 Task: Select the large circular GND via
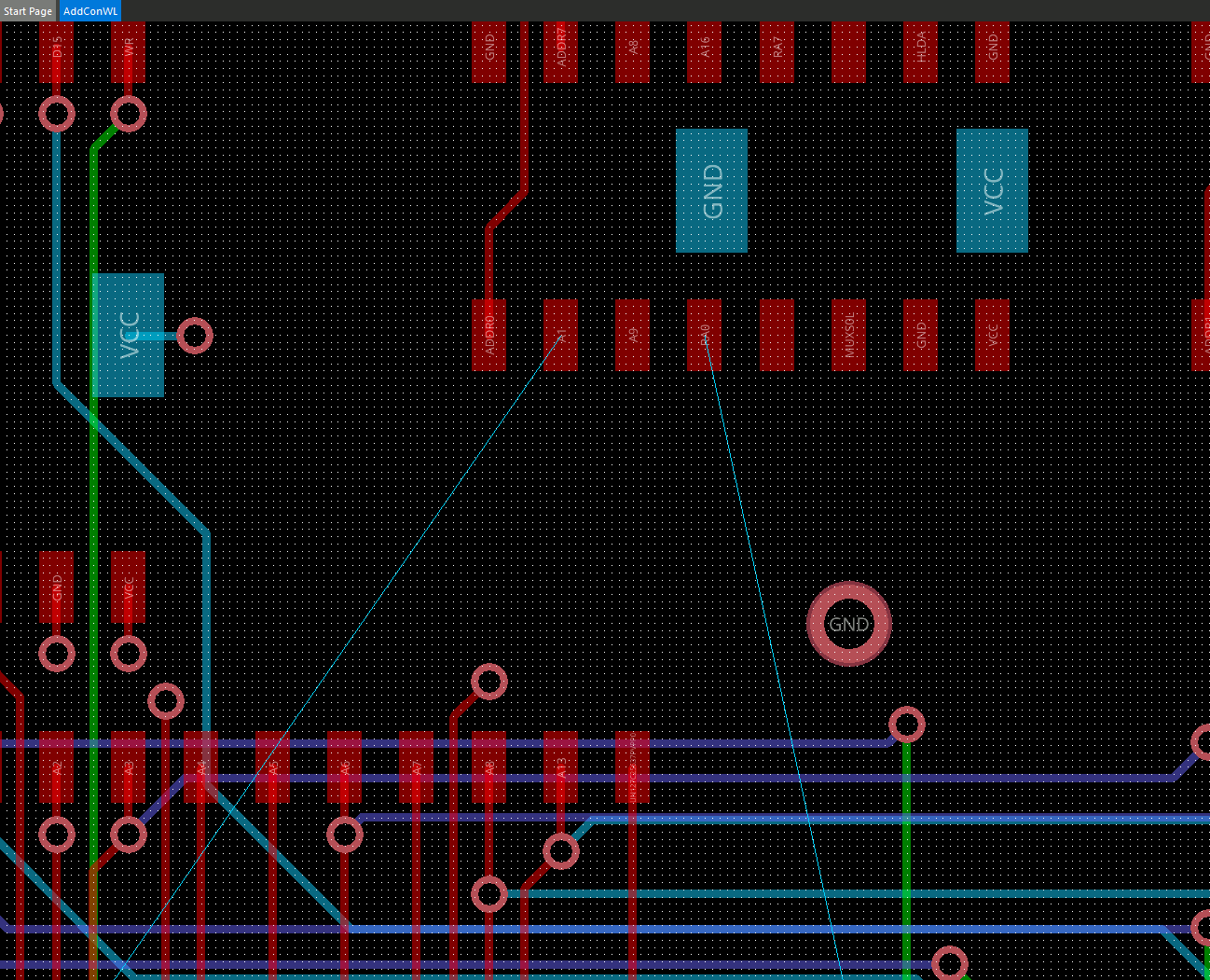pos(848,623)
